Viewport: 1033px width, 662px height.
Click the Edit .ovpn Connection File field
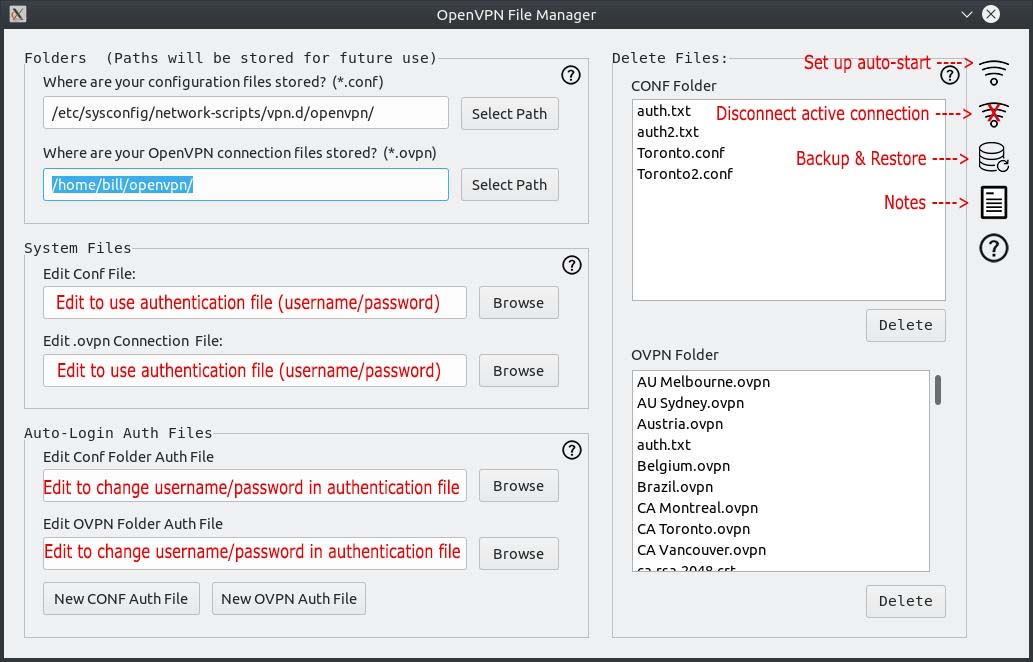(x=255, y=371)
